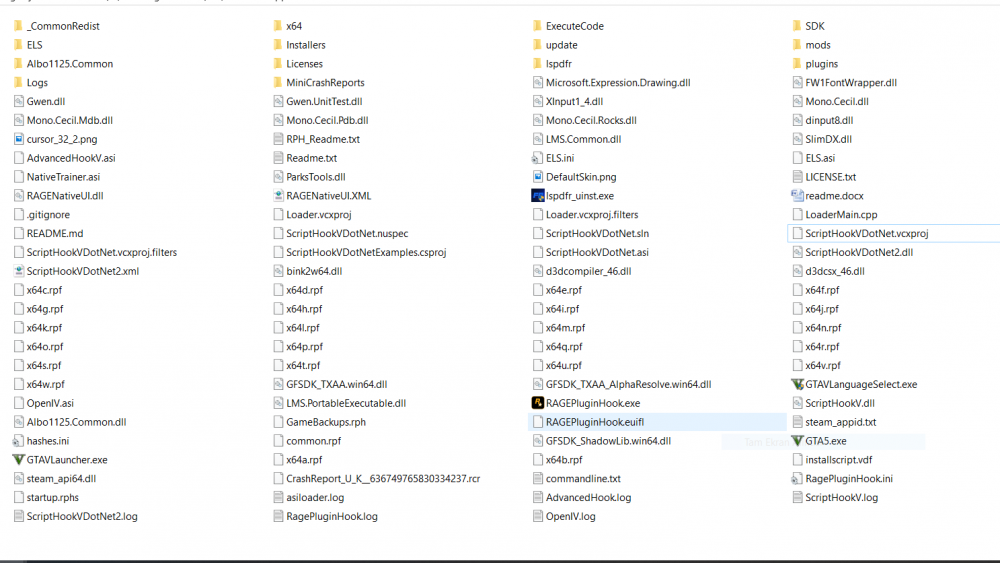
Task: Select the RagePluginHook.log file
Action: coord(332,516)
